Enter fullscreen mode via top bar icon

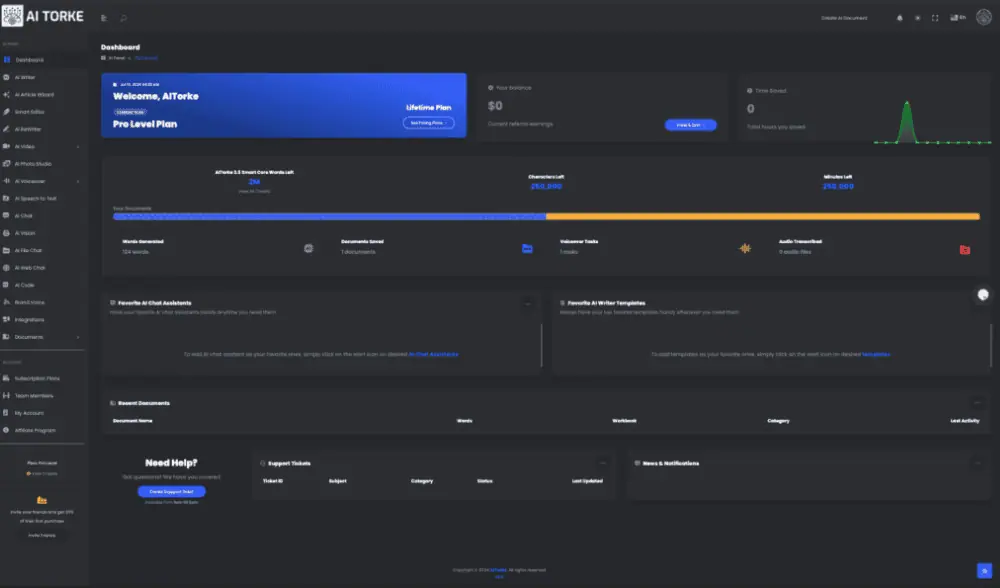pyautogui.click(x=935, y=18)
